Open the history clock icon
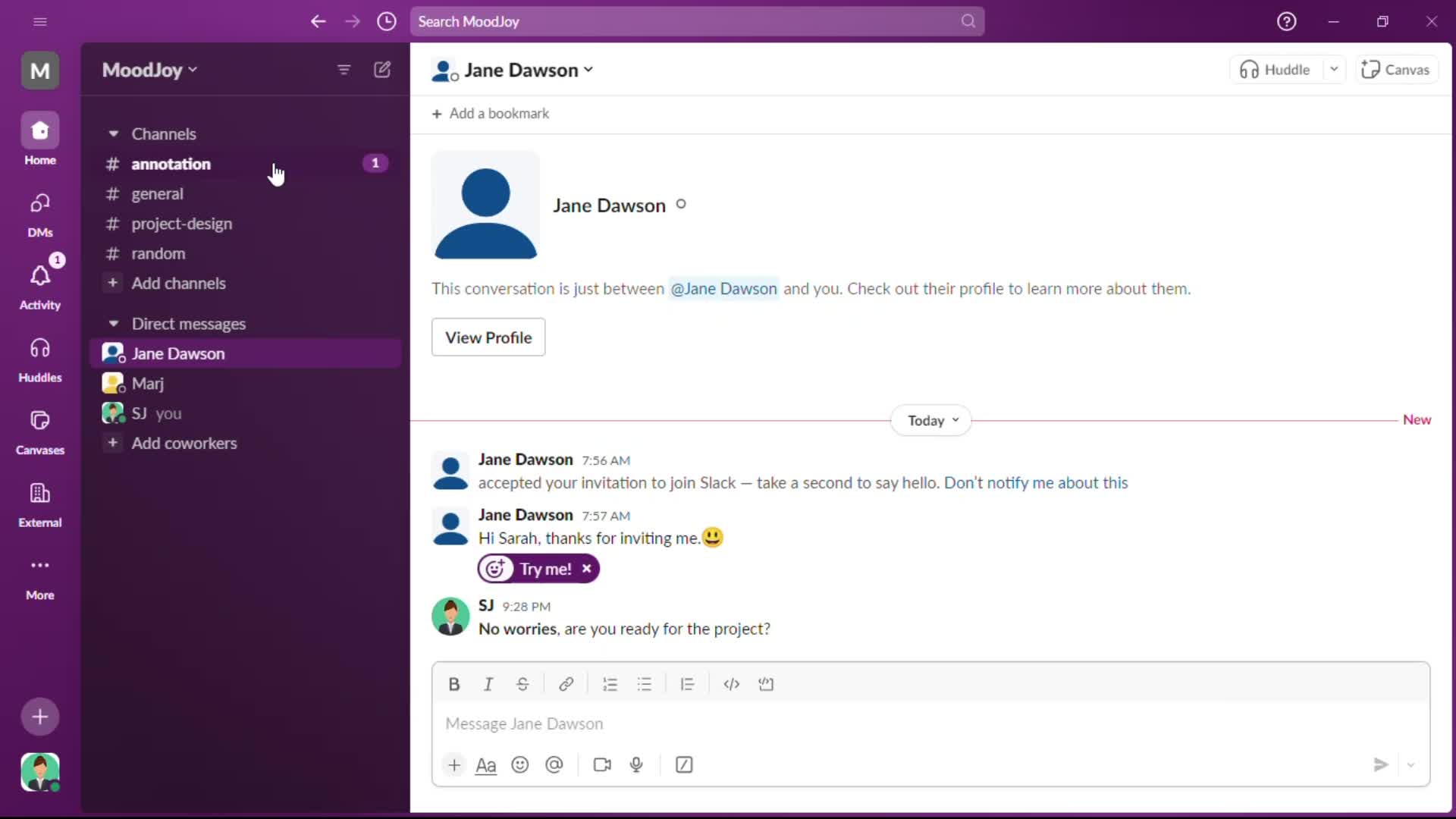1456x819 pixels. [387, 21]
